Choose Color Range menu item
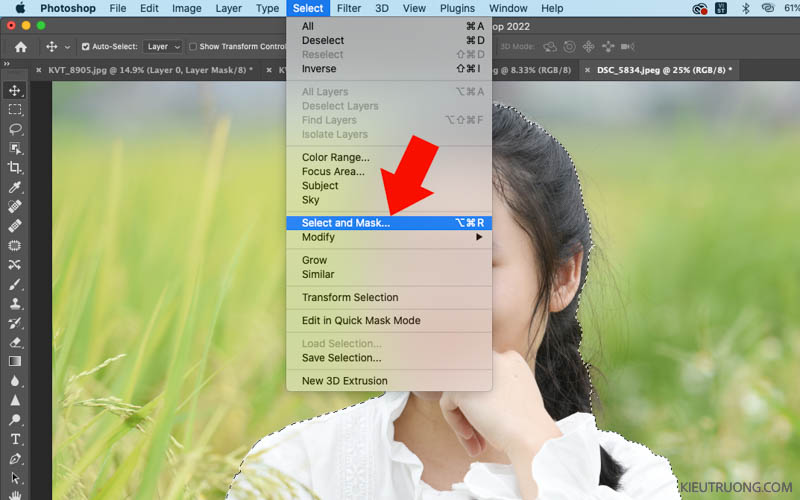This screenshot has width=800, height=500. (389, 157)
